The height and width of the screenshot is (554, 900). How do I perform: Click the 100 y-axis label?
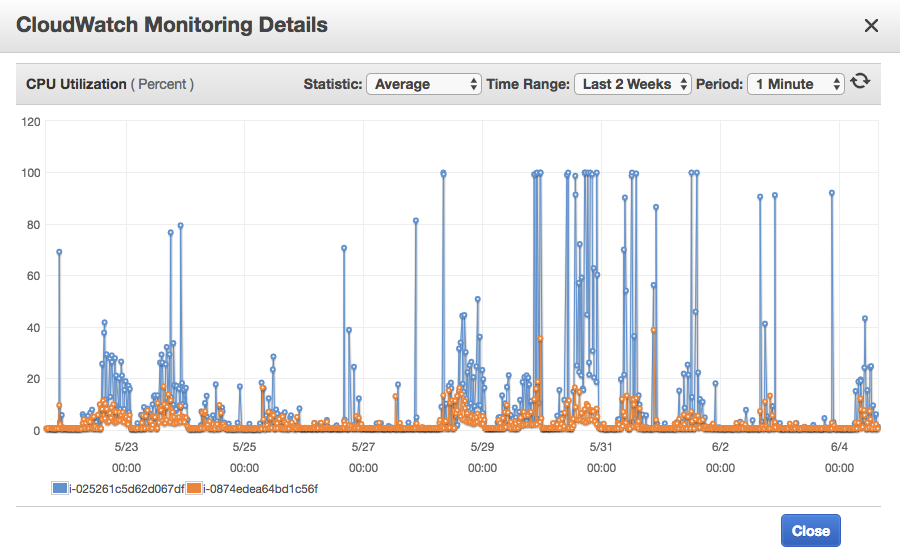30,173
